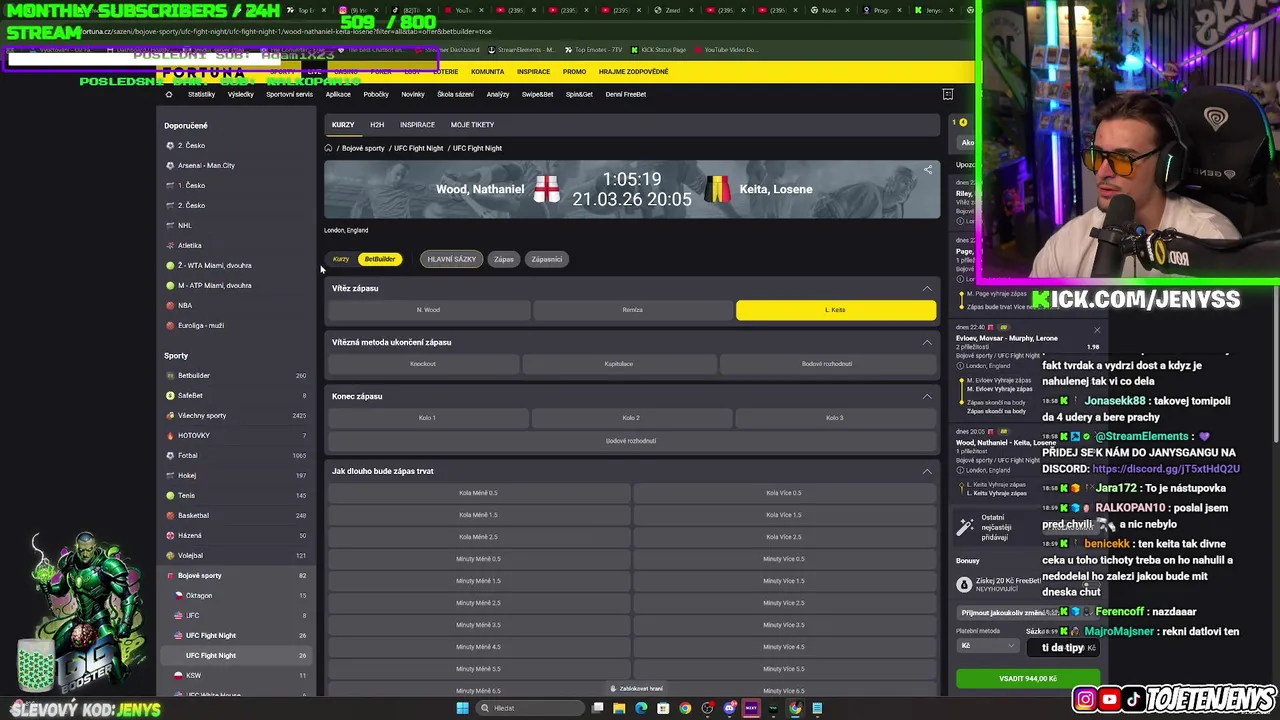Open HOTOVKY in the sports list

tap(237, 435)
